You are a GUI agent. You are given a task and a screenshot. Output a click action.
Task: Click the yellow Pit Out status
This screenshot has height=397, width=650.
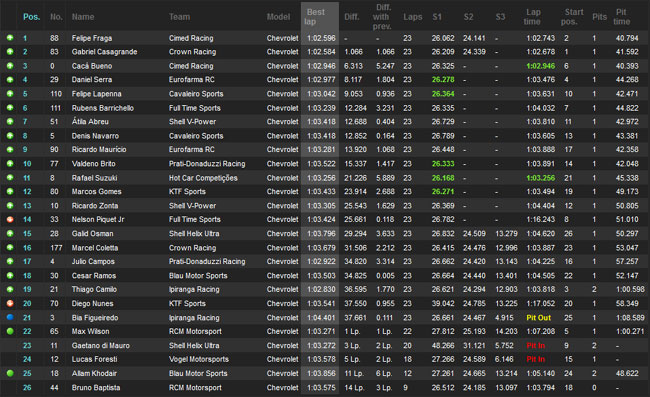[x=538, y=317]
